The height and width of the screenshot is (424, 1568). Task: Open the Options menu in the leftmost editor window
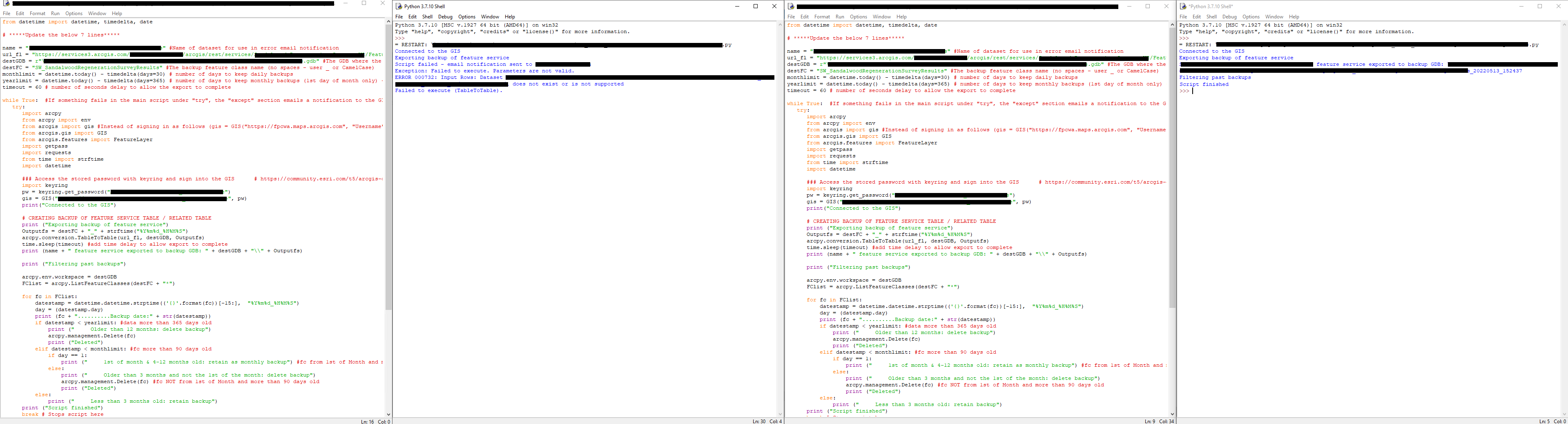[x=74, y=13]
